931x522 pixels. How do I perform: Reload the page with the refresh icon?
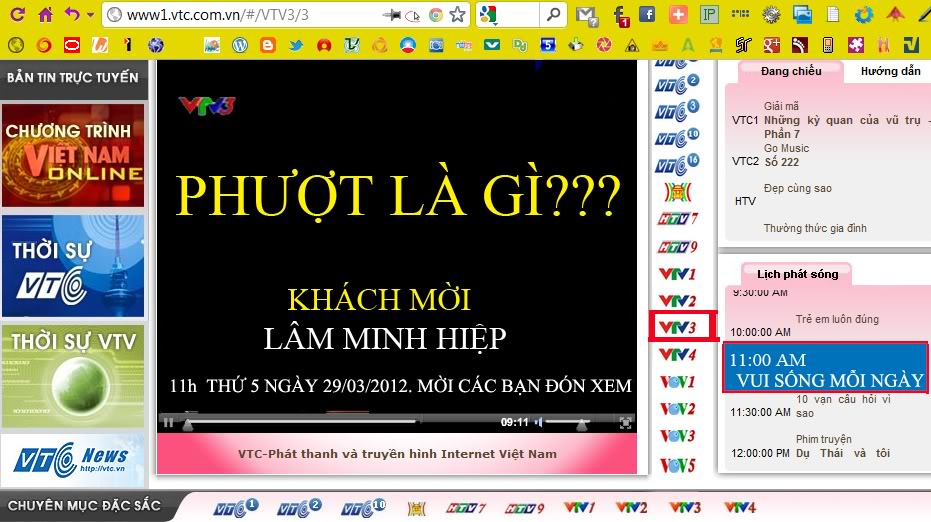[18, 14]
